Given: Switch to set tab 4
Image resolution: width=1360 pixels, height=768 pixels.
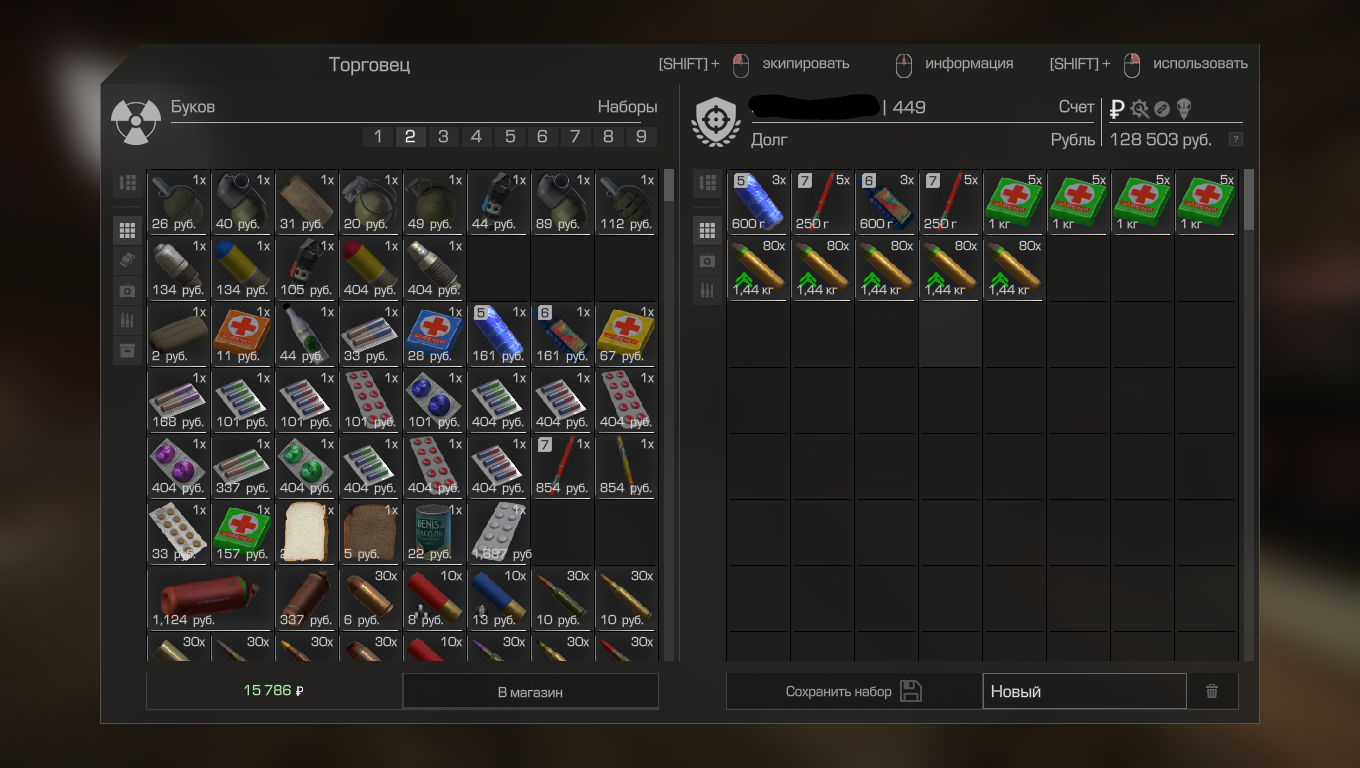Looking at the screenshot, I should pyautogui.click(x=476, y=137).
